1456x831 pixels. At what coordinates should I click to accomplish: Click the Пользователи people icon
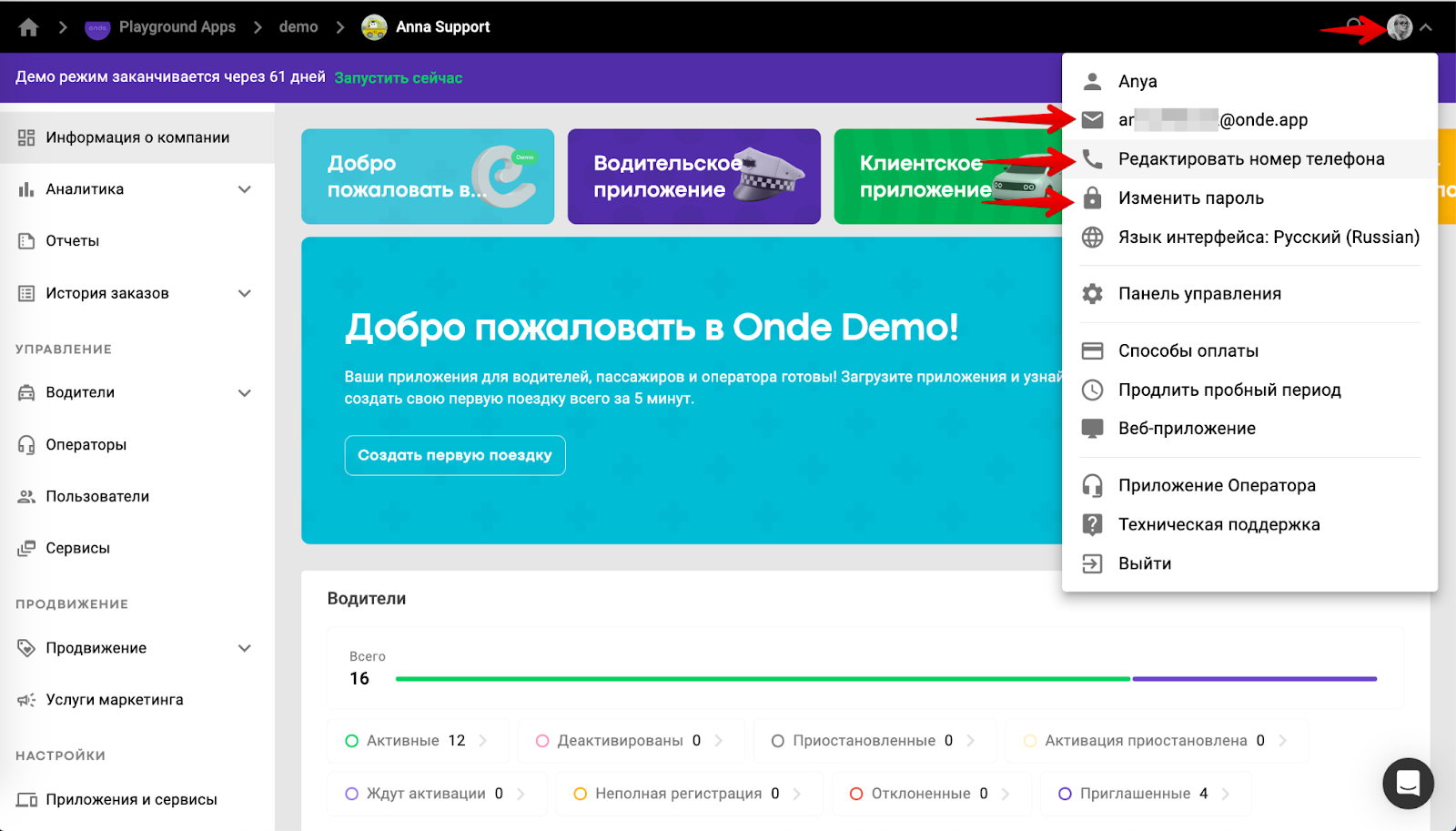[x=26, y=496]
